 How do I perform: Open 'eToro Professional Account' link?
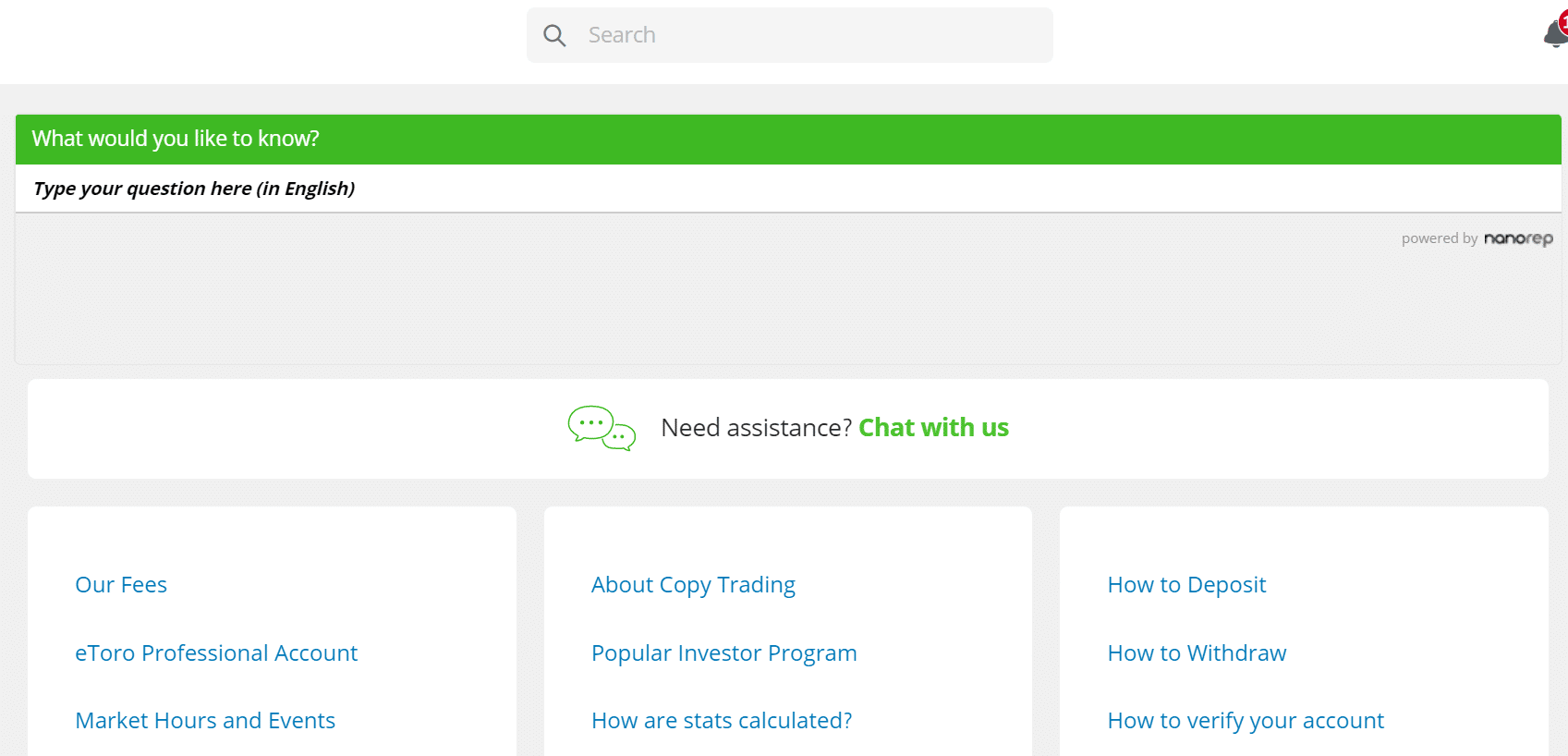tap(216, 653)
